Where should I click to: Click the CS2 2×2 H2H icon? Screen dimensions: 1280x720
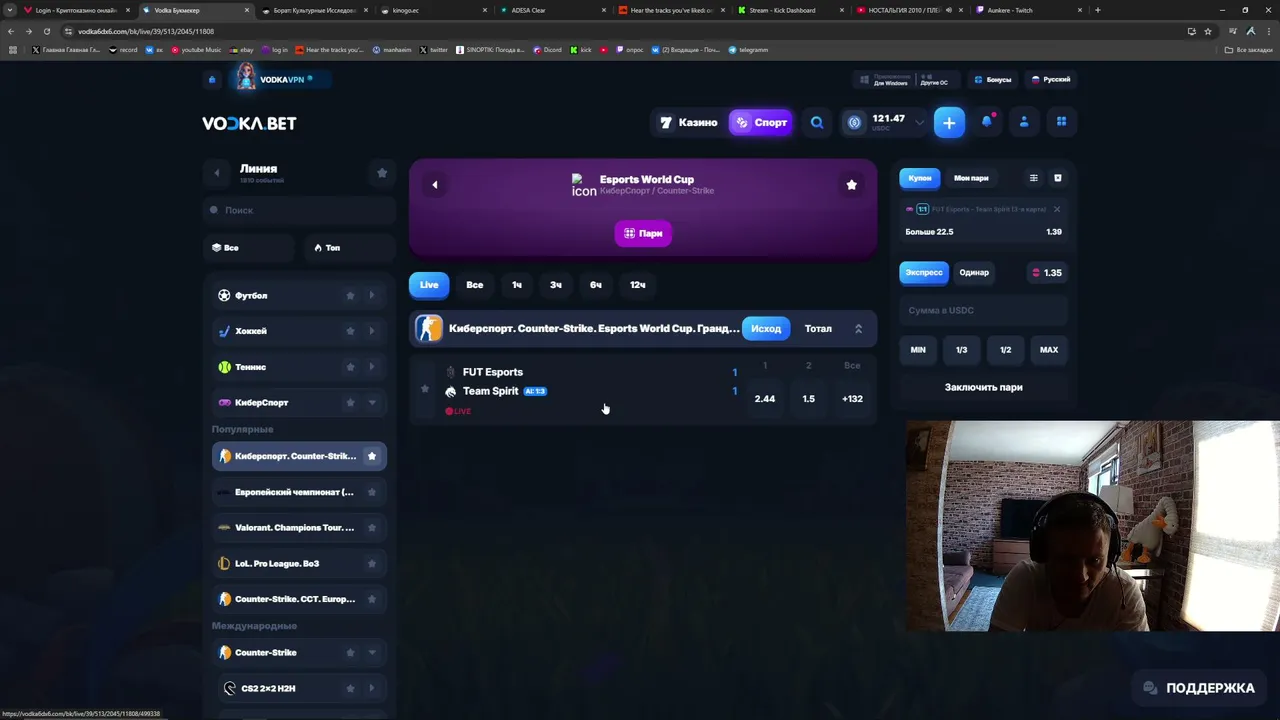point(230,688)
